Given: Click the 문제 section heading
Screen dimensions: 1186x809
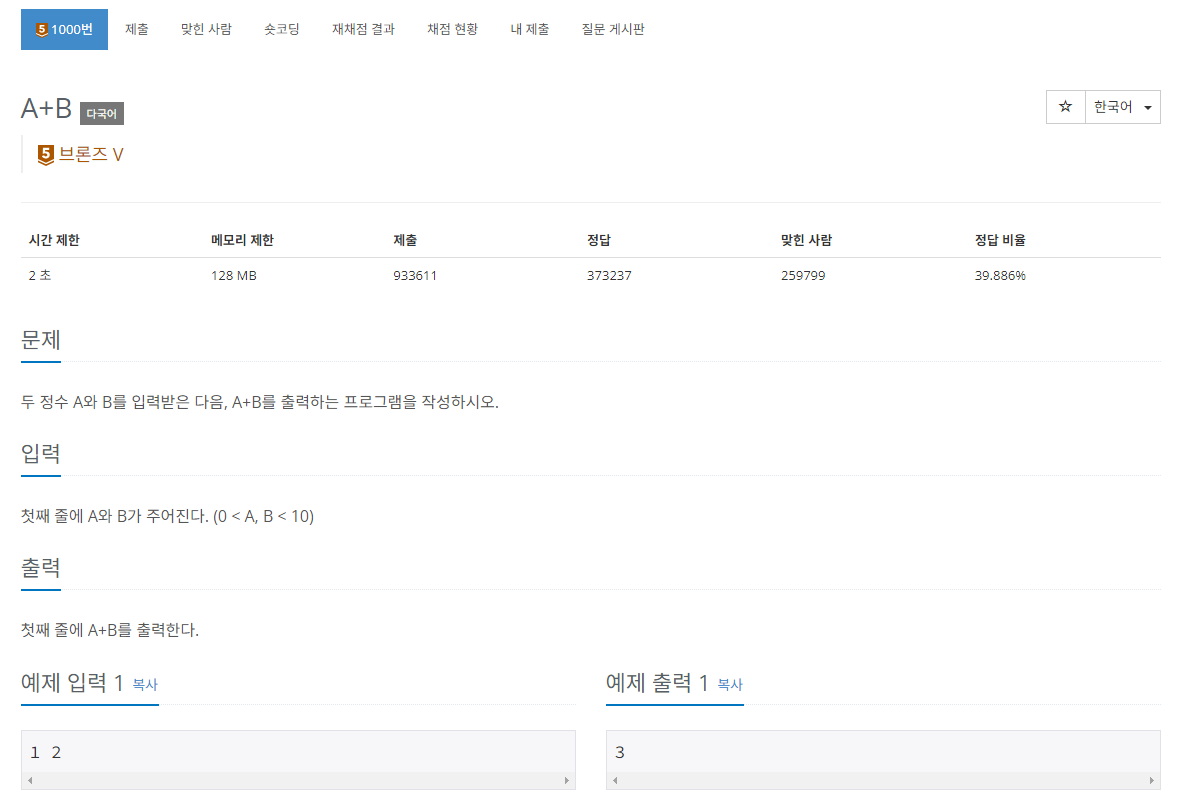Looking at the screenshot, I should click(41, 340).
